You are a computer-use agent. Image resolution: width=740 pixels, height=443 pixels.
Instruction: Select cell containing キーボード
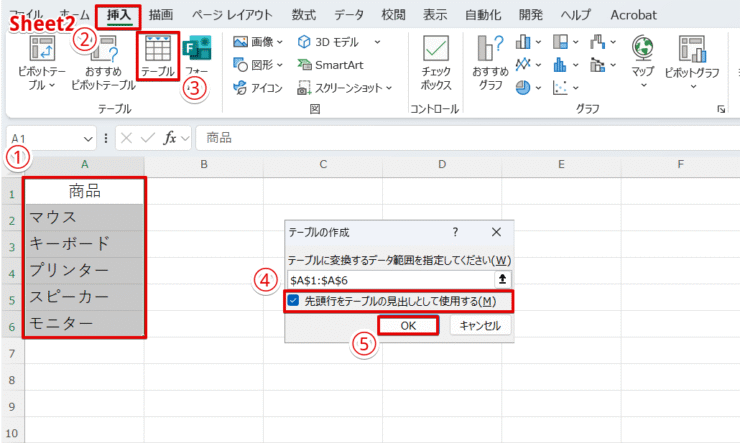pos(84,244)
